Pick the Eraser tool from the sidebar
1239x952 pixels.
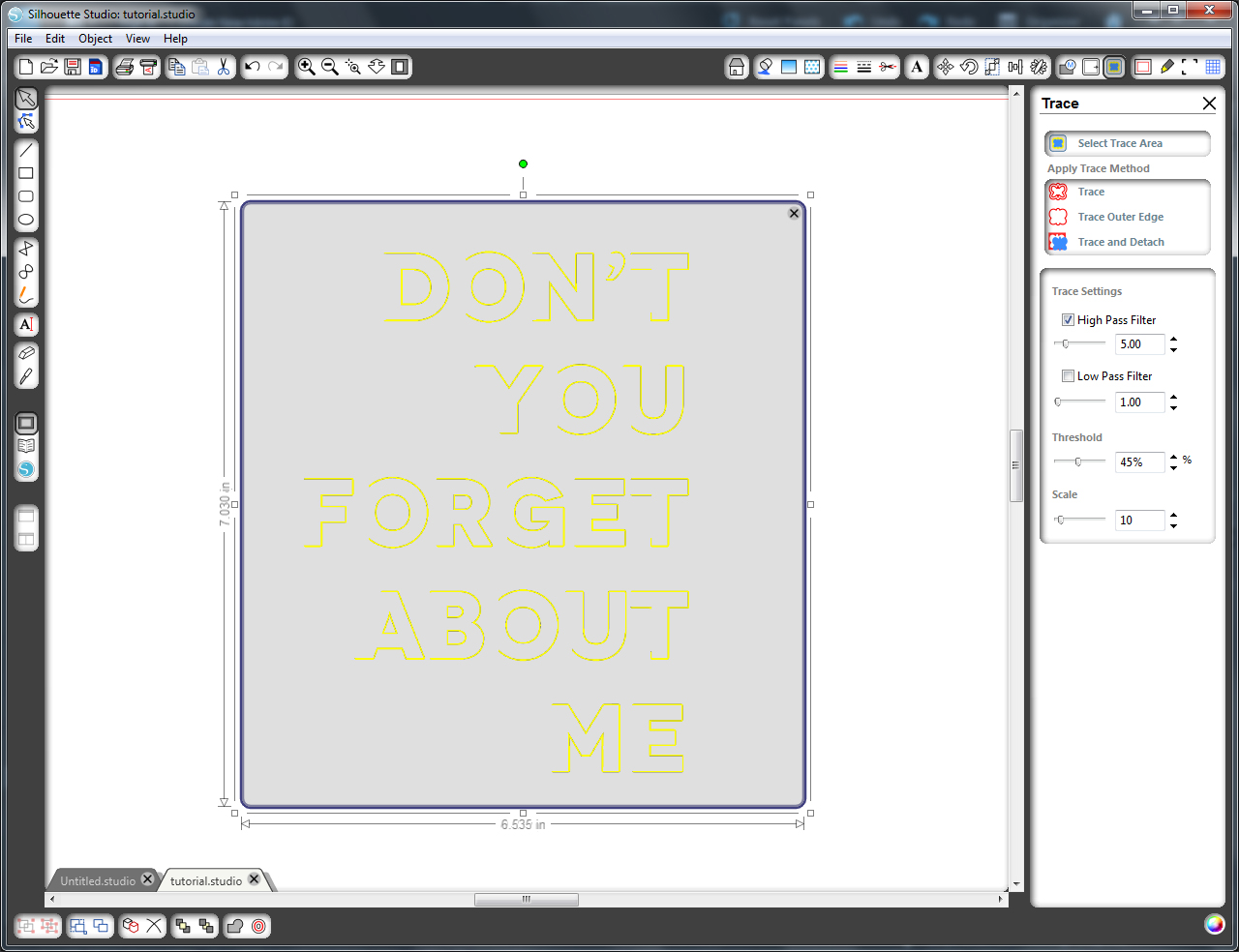coord(26,352)
